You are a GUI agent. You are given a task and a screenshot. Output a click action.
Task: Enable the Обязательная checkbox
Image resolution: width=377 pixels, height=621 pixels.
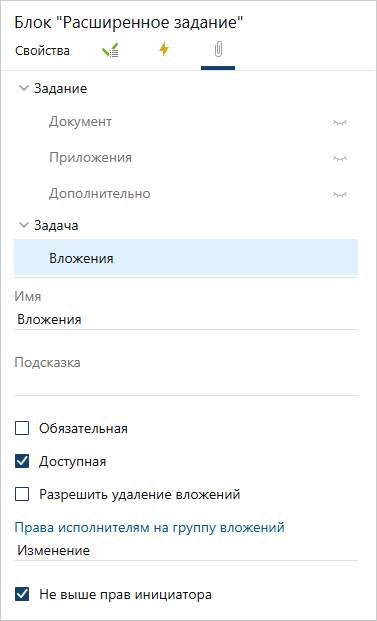(22, 429)
